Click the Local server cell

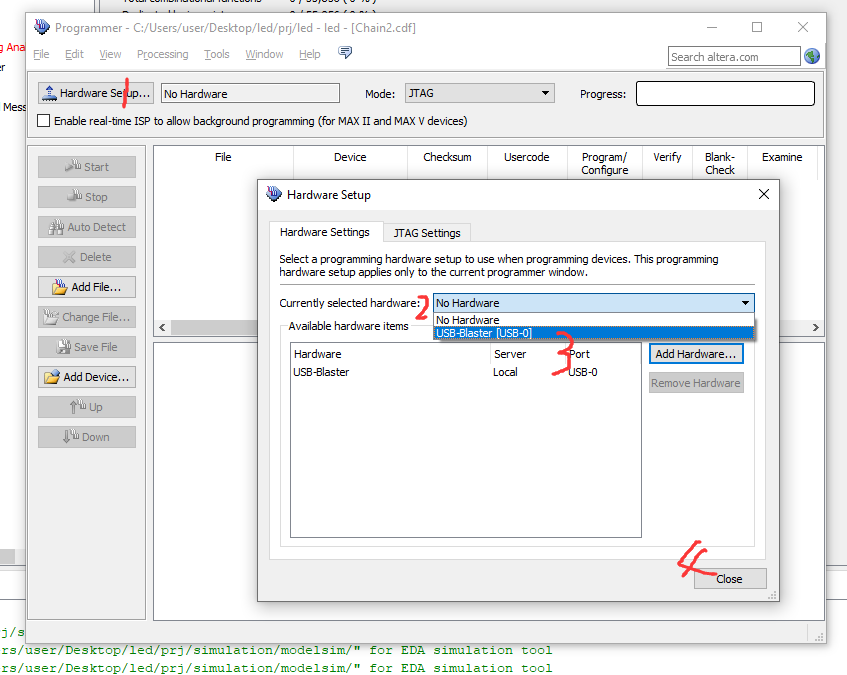click(505, 372)
